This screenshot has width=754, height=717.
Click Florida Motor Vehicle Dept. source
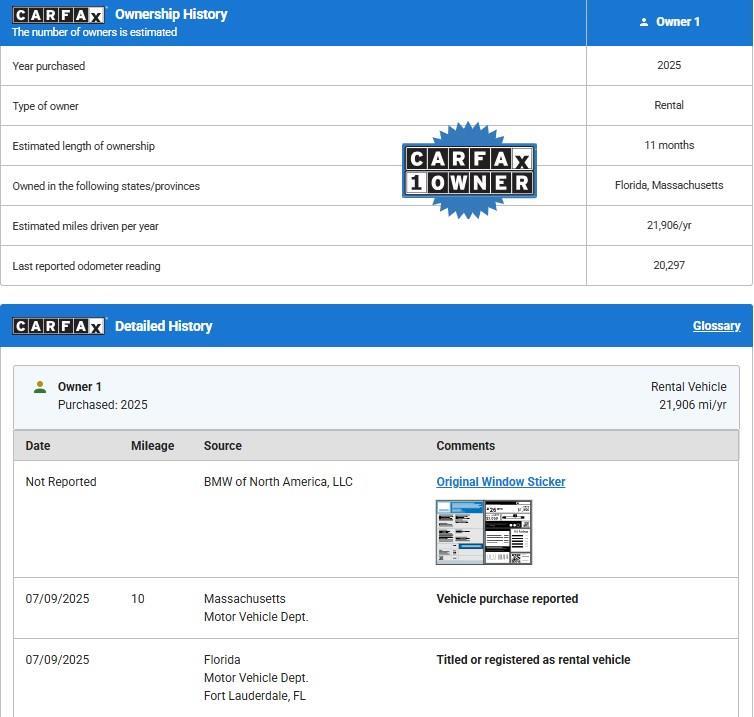point(256,669)
